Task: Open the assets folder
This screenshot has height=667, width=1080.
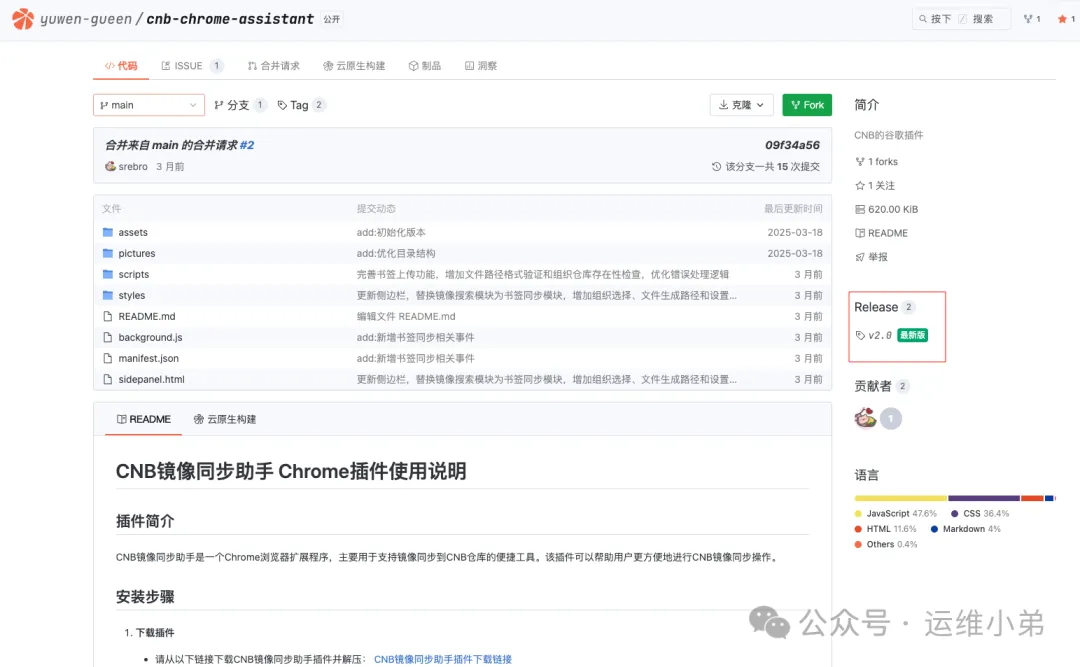Action: (133, 232)
